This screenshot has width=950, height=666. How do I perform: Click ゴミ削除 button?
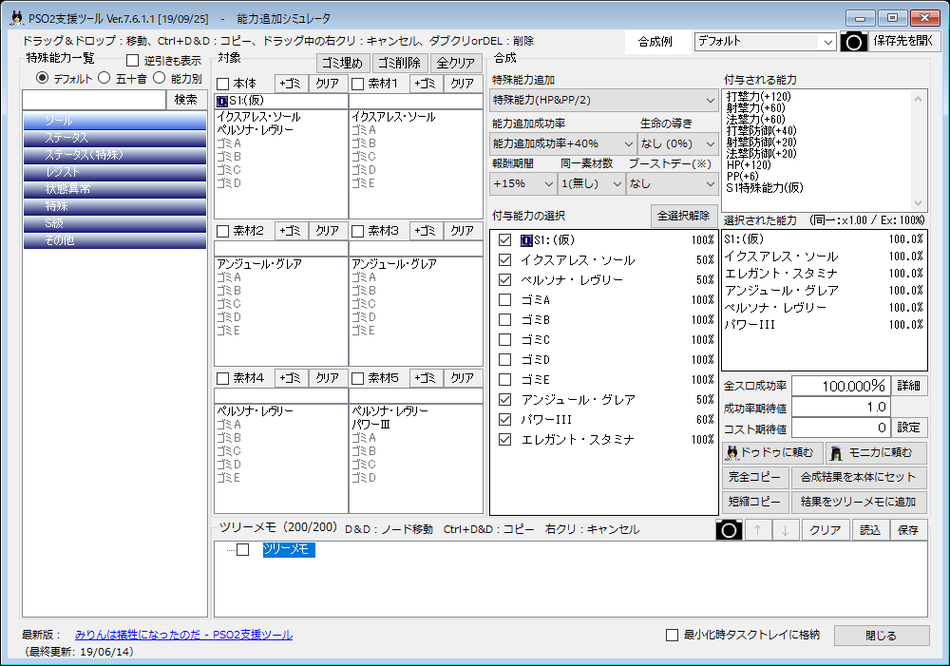pyautogui.click(x=399, y=63)
